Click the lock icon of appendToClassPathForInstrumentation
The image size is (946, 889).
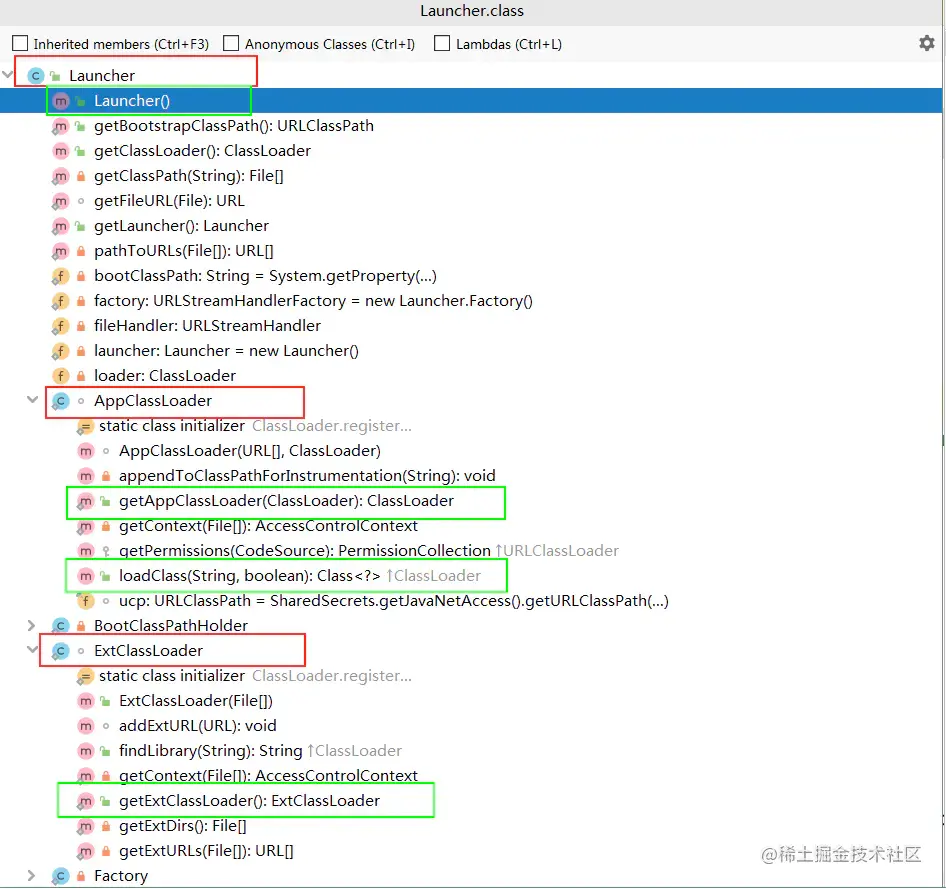click(x=106, y=476)
